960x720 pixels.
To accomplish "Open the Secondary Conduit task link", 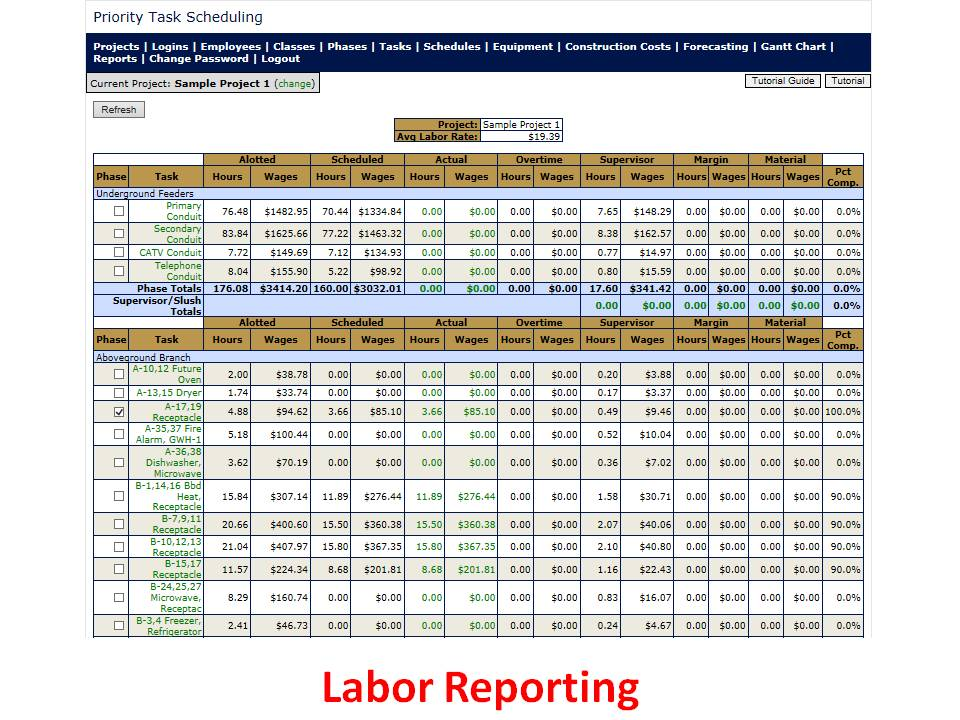I will click(x=178, y=234).
